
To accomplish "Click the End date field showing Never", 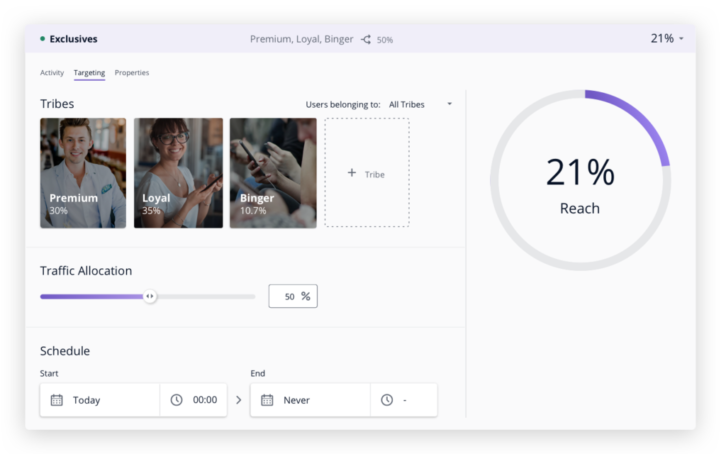I will (310, 400).
